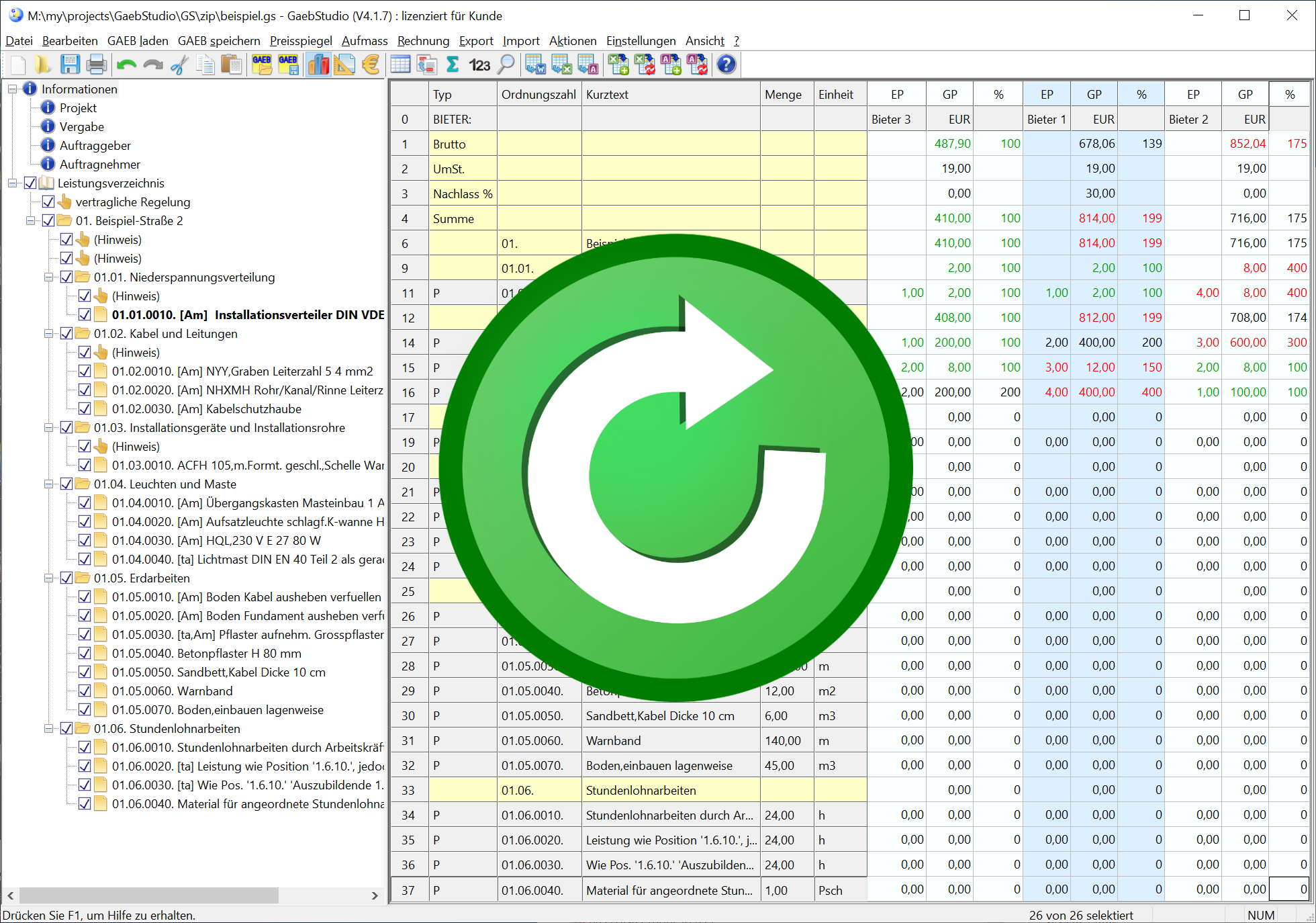Toggle checkbox for 01.04.0030. HQL,230 V
This screenshot has height=923, width=1316.
85,540
